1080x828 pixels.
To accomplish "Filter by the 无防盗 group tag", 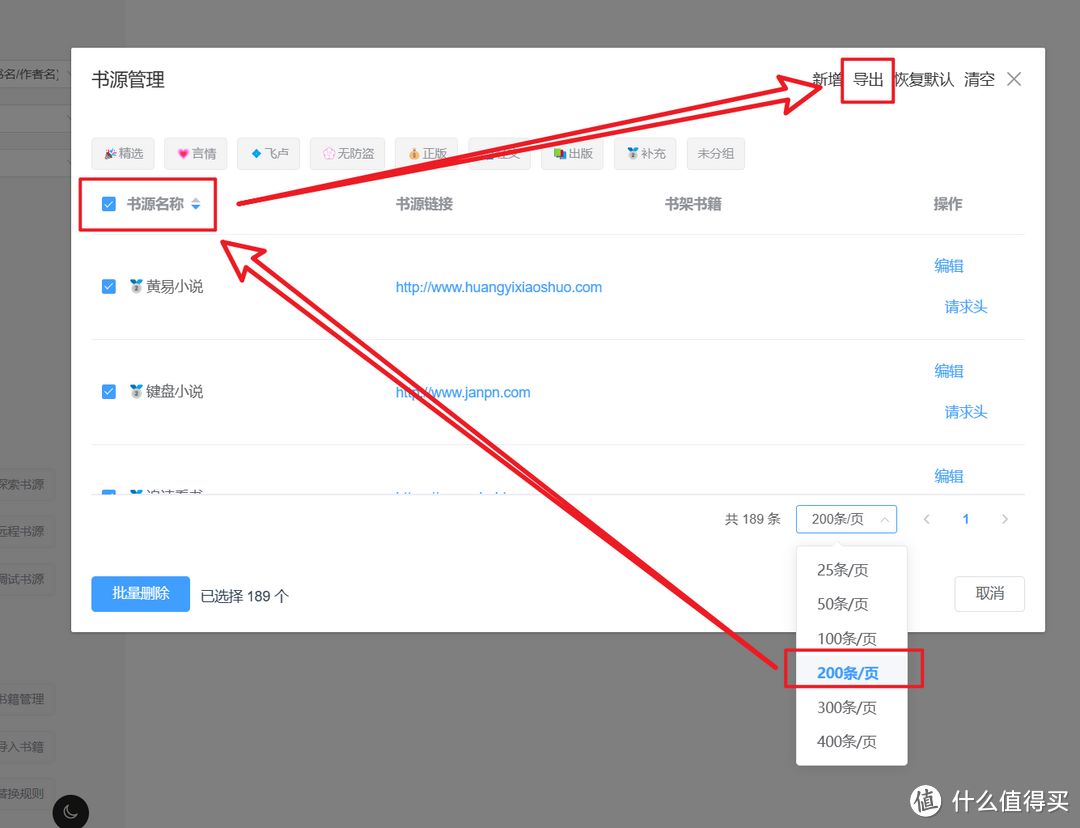I will pyautogui.click(x=348, y=154).
